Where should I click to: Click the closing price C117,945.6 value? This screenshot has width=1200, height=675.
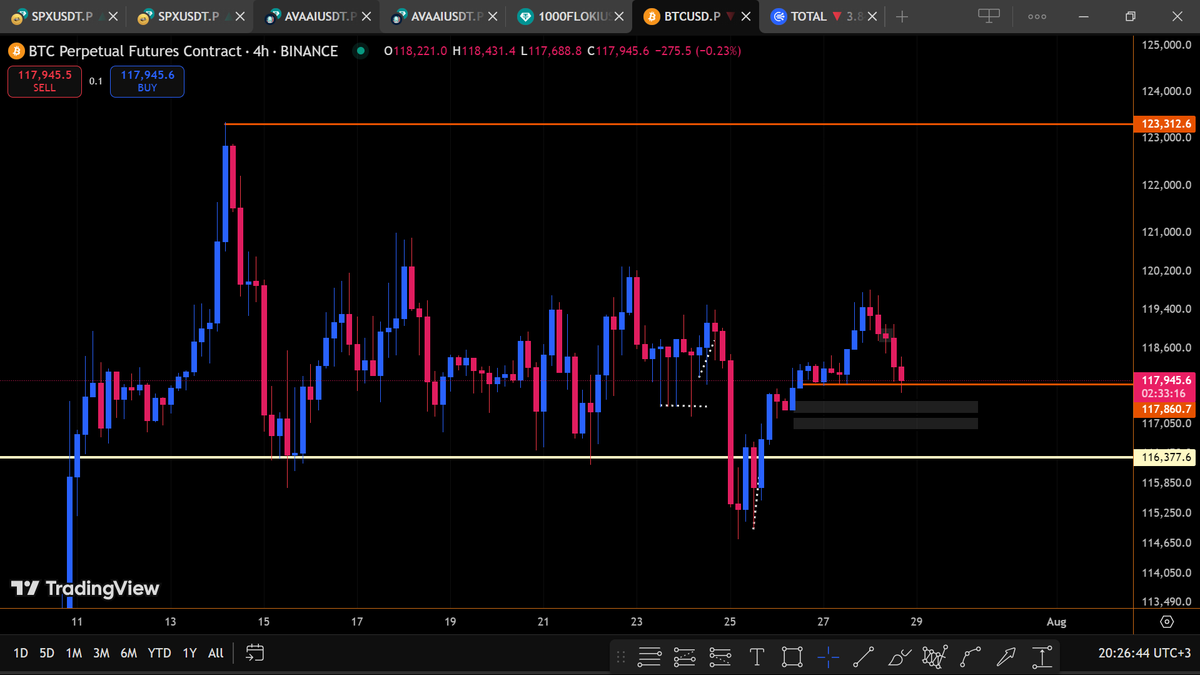[618, 51]
